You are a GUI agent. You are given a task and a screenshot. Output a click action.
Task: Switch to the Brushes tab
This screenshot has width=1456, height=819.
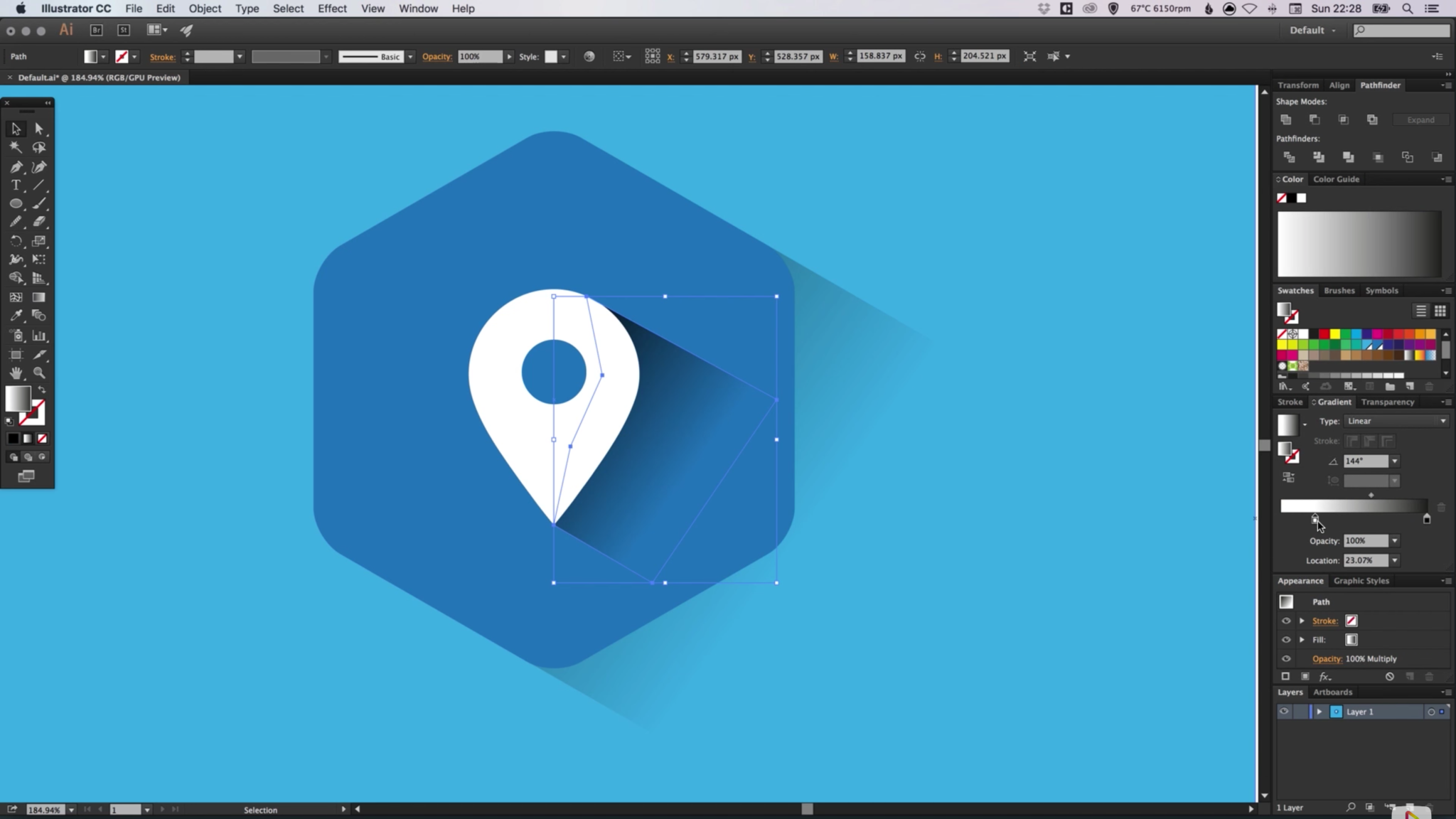tap(1339, 290)
